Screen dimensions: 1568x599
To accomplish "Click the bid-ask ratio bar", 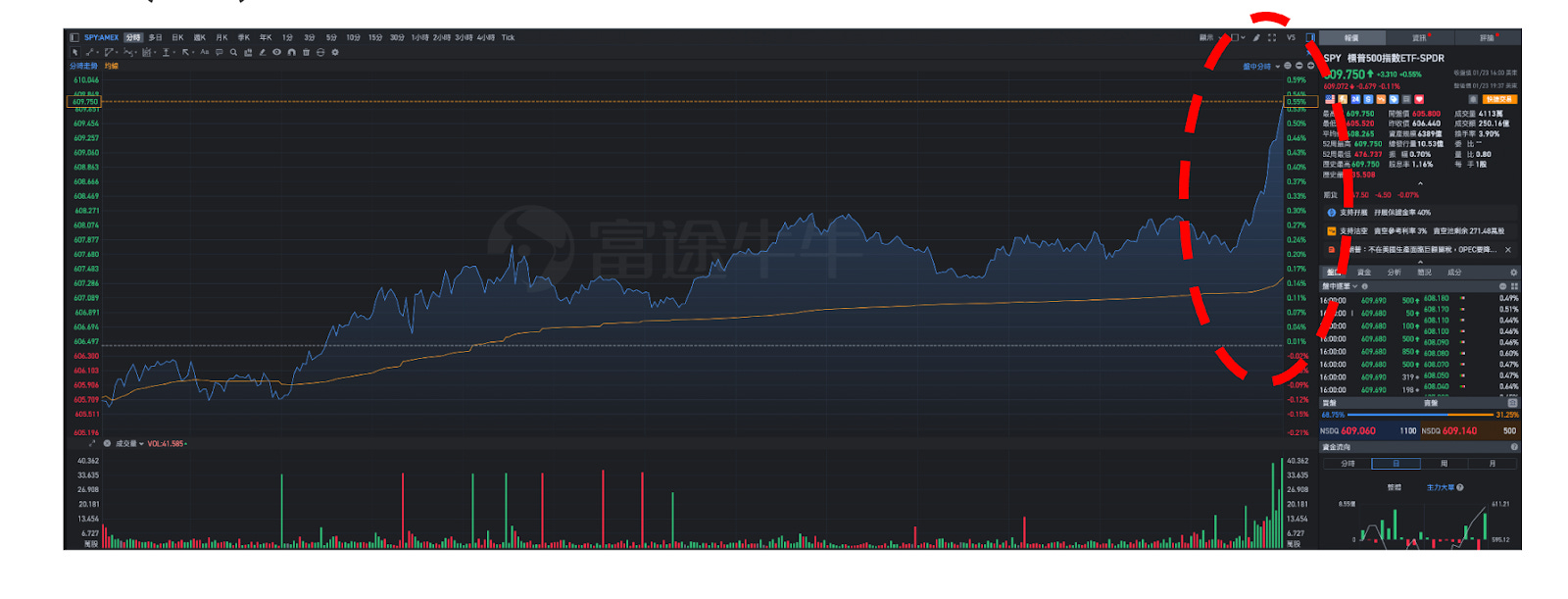I will point(1420,415).
